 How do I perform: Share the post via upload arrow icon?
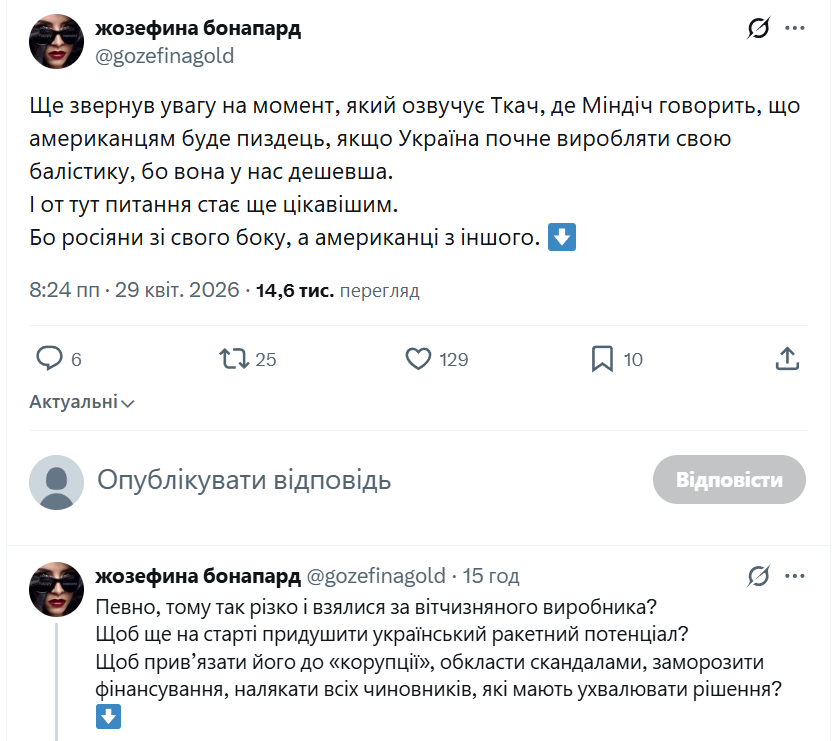[x=787, y=359]
